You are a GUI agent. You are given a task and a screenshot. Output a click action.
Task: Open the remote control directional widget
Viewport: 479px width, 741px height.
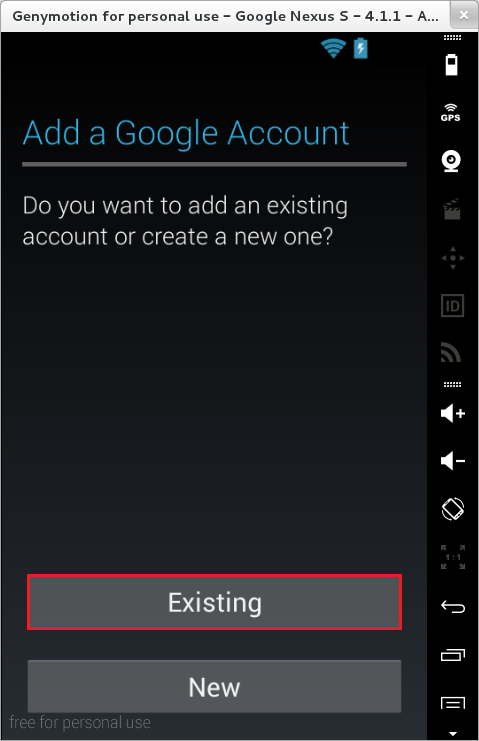(453, 258)
